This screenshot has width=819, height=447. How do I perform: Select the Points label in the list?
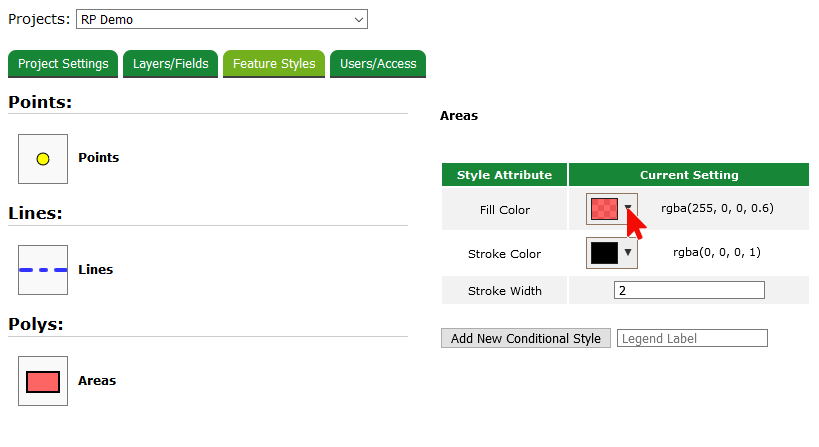point(98,158)
